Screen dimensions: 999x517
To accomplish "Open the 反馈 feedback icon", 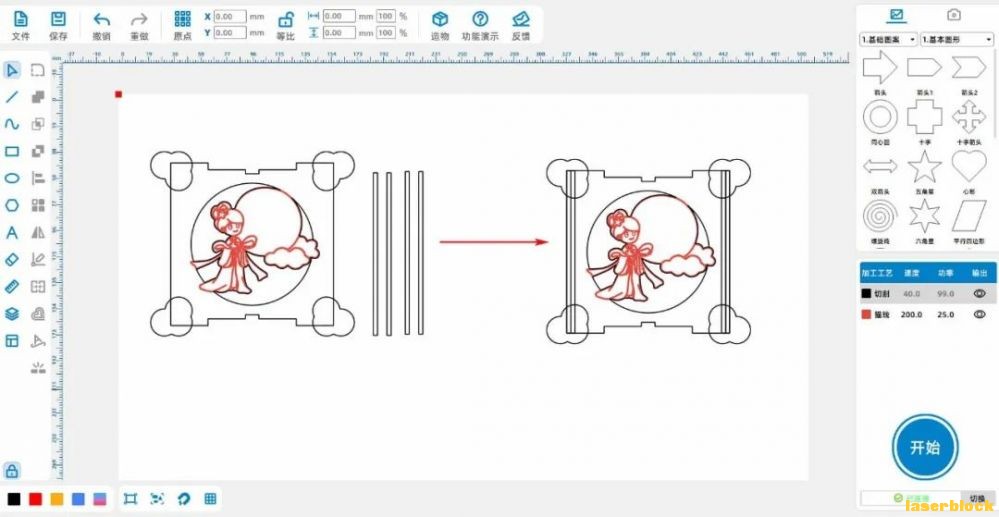I will pos(521,19).
